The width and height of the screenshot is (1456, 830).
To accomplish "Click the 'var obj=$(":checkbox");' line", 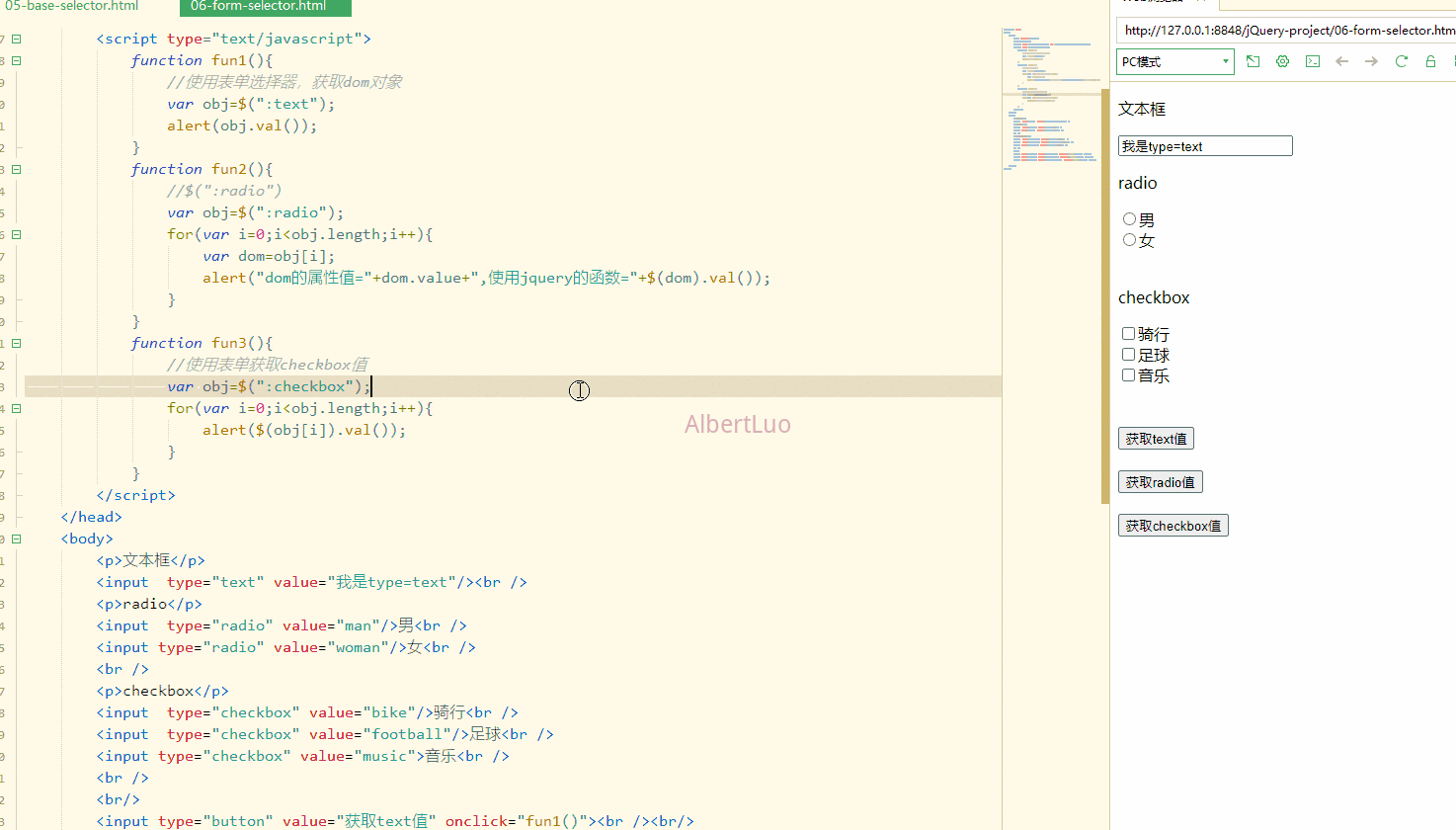I will (269, 386).
